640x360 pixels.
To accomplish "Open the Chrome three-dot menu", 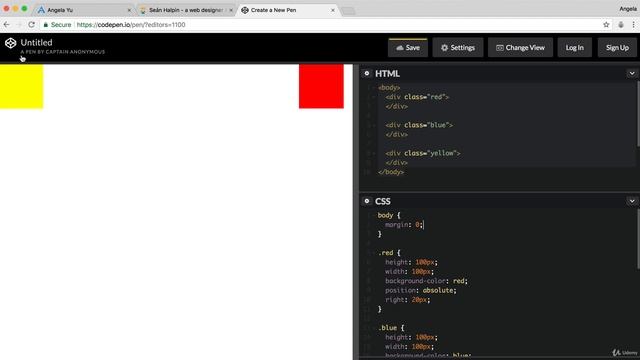I will (x=633, y=25).
